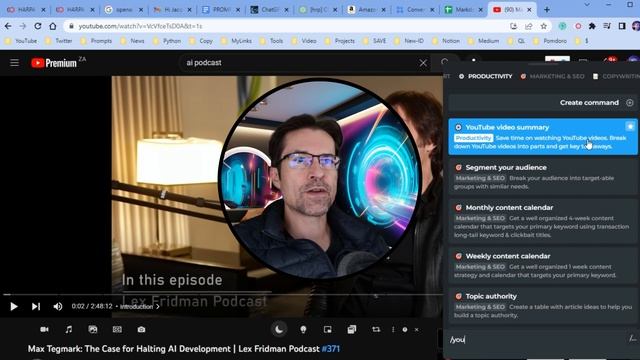Open the Tools bookmarks folder
The image size is (640, 360).
coord(271,41)
